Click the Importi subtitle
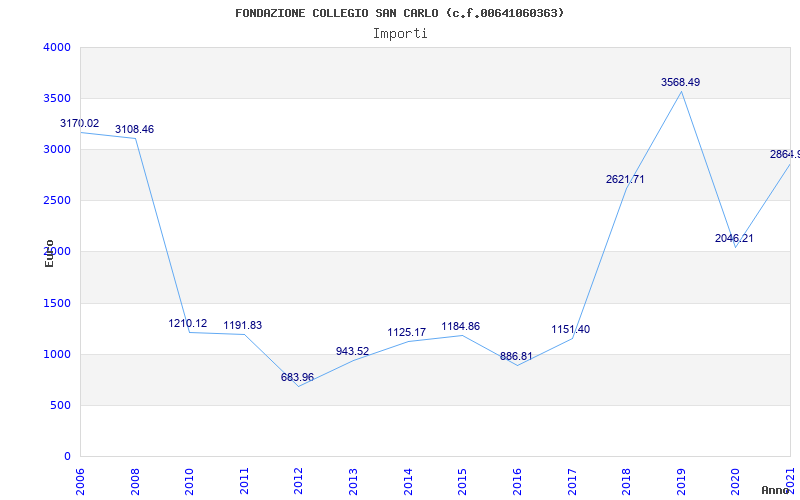This screenshot has width=800, height=500. (400, 34)
